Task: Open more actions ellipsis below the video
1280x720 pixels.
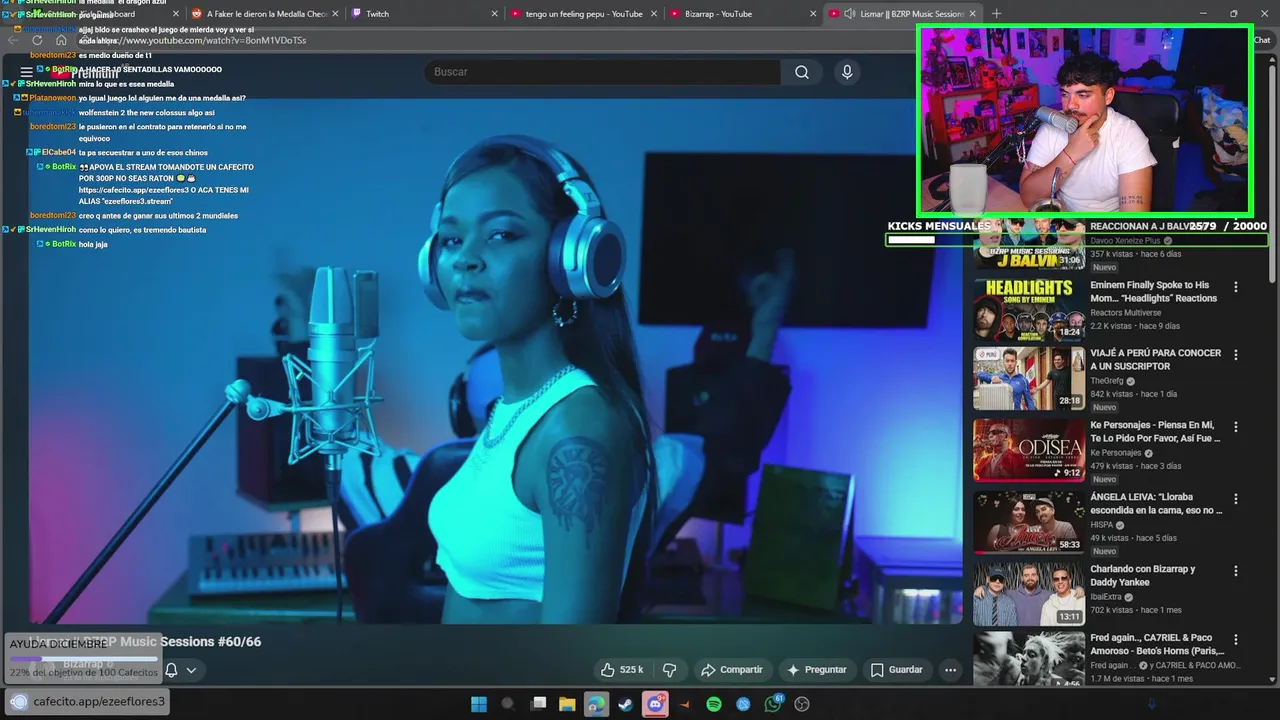Action: (x=950, y=670)
